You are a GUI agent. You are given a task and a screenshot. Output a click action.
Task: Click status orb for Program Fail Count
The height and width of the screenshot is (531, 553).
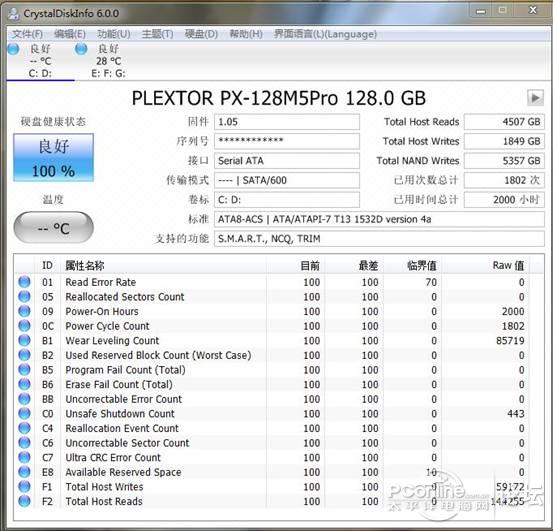tap(24, 370)
